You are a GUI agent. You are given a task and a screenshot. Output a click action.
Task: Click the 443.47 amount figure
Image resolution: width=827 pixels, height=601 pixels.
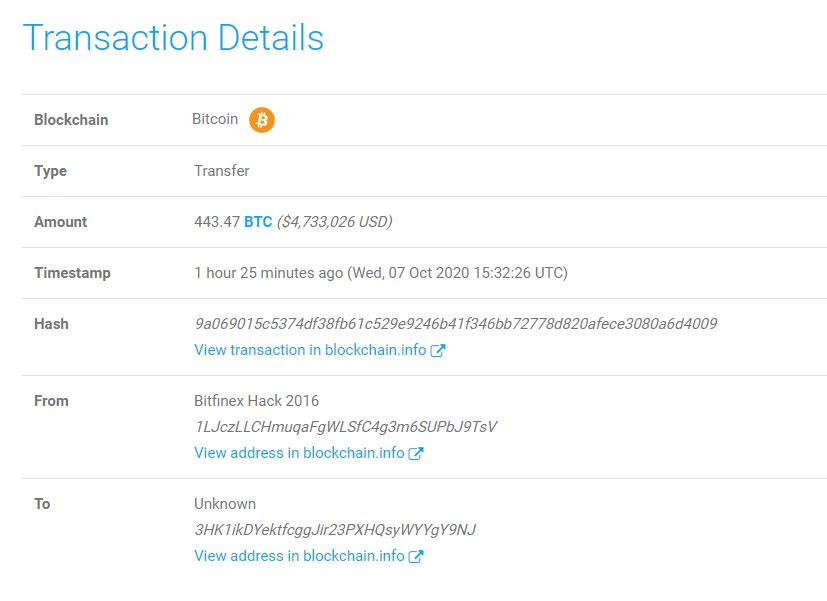coord(216,222)
